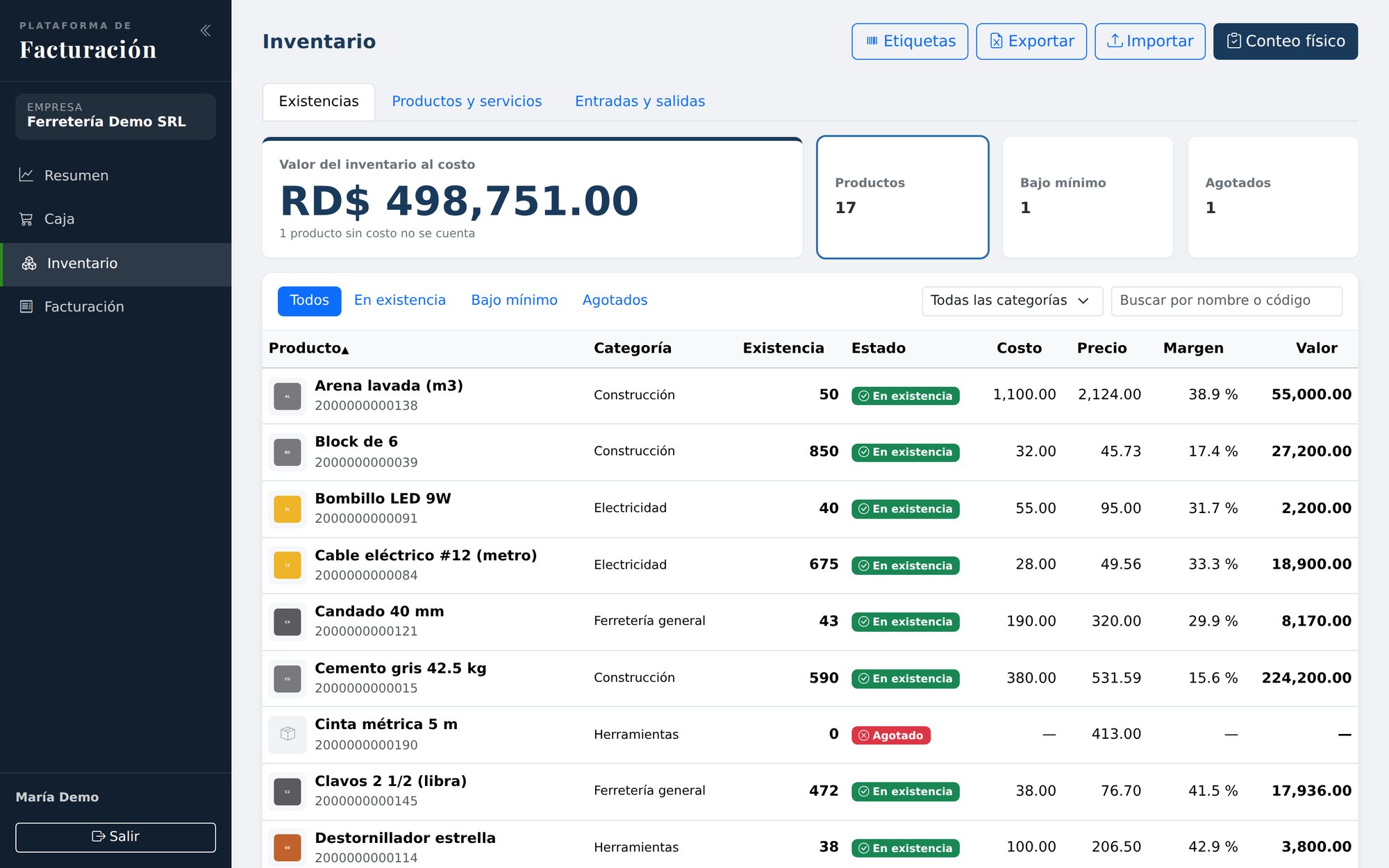Screen dimensions: 1389x868
Task: Click Cemento gris 42.5 kg product name
Action: [x=400, y=669]
